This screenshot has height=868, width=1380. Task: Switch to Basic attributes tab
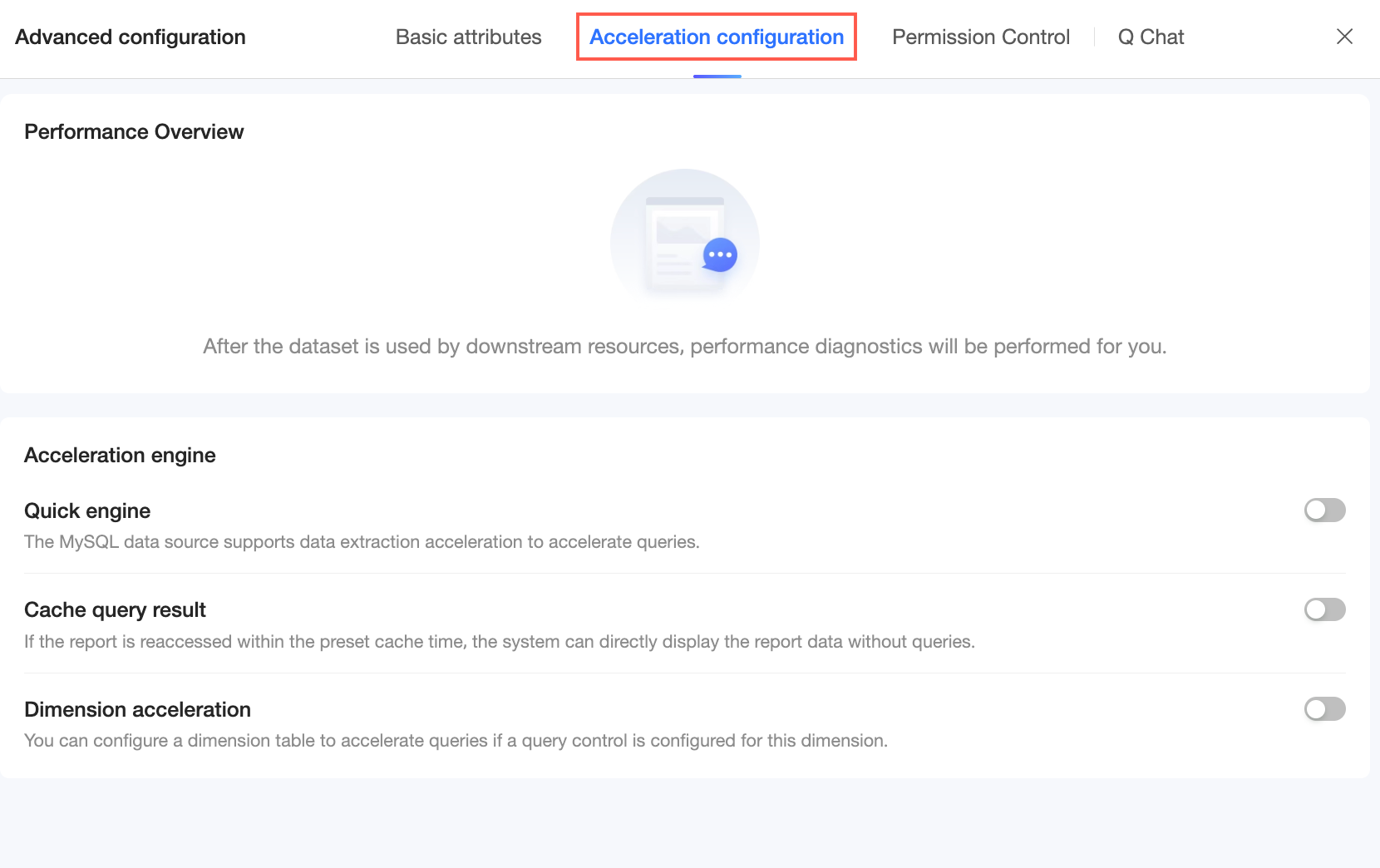(x=468, y=37)
